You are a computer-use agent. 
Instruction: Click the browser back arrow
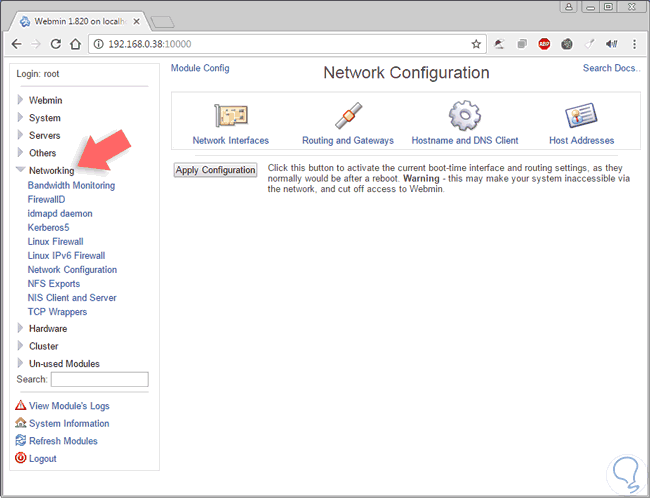pos(17,44)
